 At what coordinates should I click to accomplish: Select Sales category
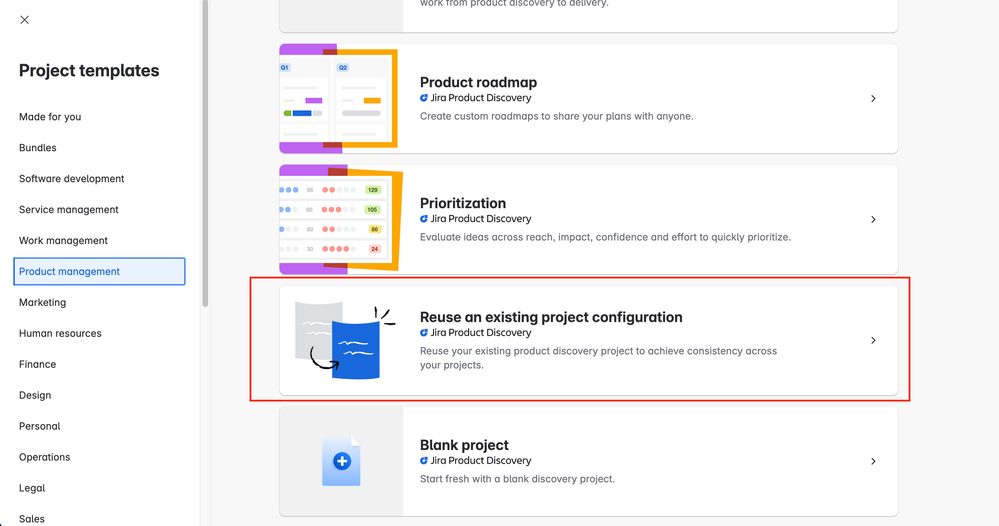pos(32,519)
